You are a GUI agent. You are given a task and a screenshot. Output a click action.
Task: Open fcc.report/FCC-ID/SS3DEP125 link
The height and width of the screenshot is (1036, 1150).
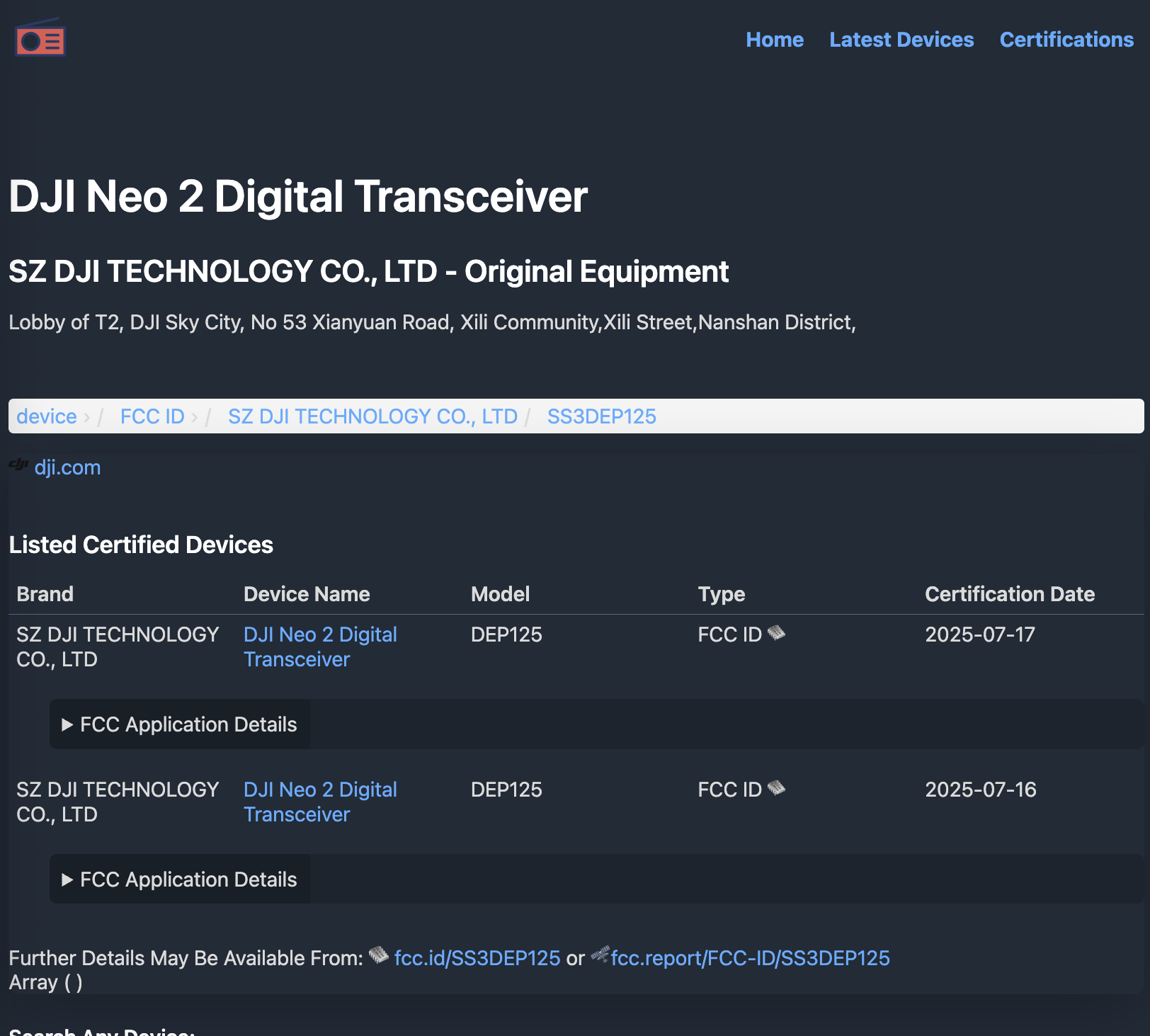click(x=751, y=958)
